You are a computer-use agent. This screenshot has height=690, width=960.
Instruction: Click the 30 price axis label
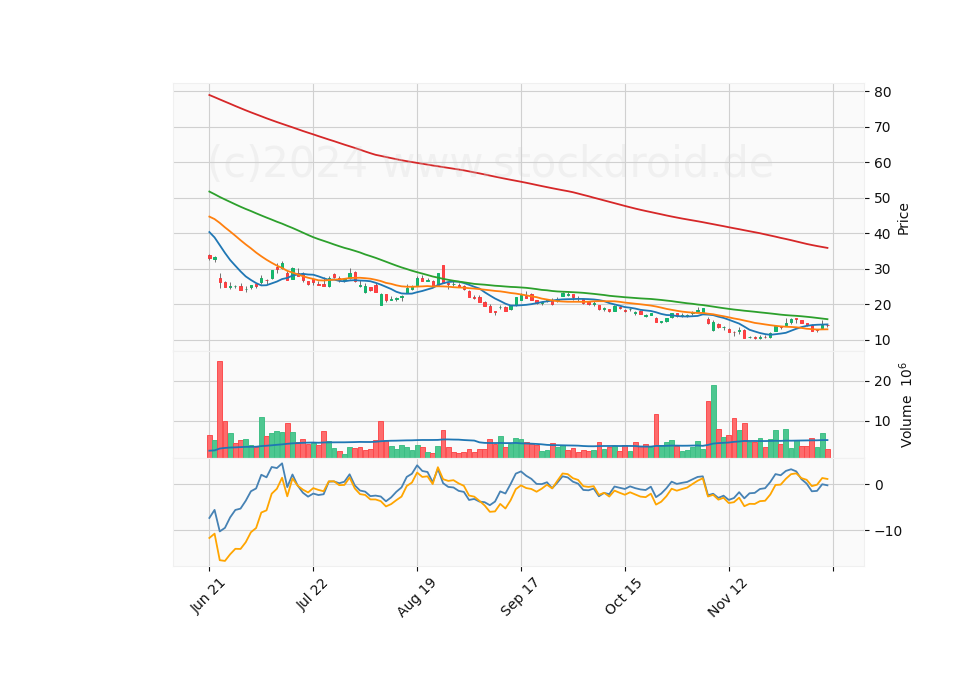(x=882, y=269)
